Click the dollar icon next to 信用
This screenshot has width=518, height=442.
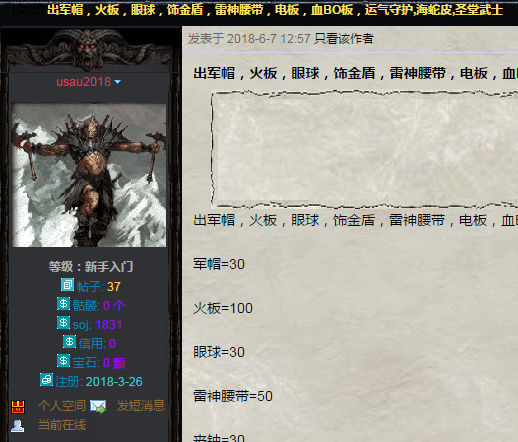pos(69,342)
